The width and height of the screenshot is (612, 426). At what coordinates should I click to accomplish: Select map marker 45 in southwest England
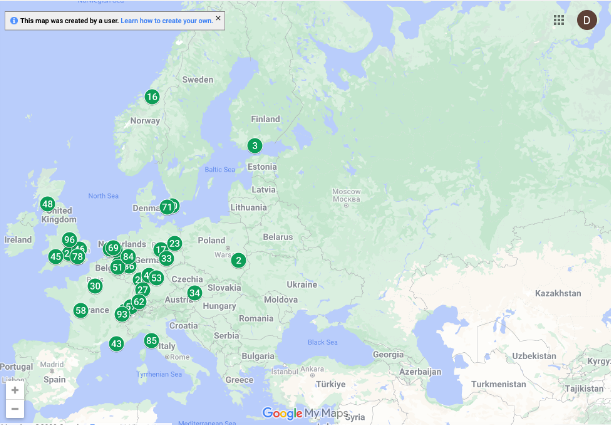pos(56,257)
